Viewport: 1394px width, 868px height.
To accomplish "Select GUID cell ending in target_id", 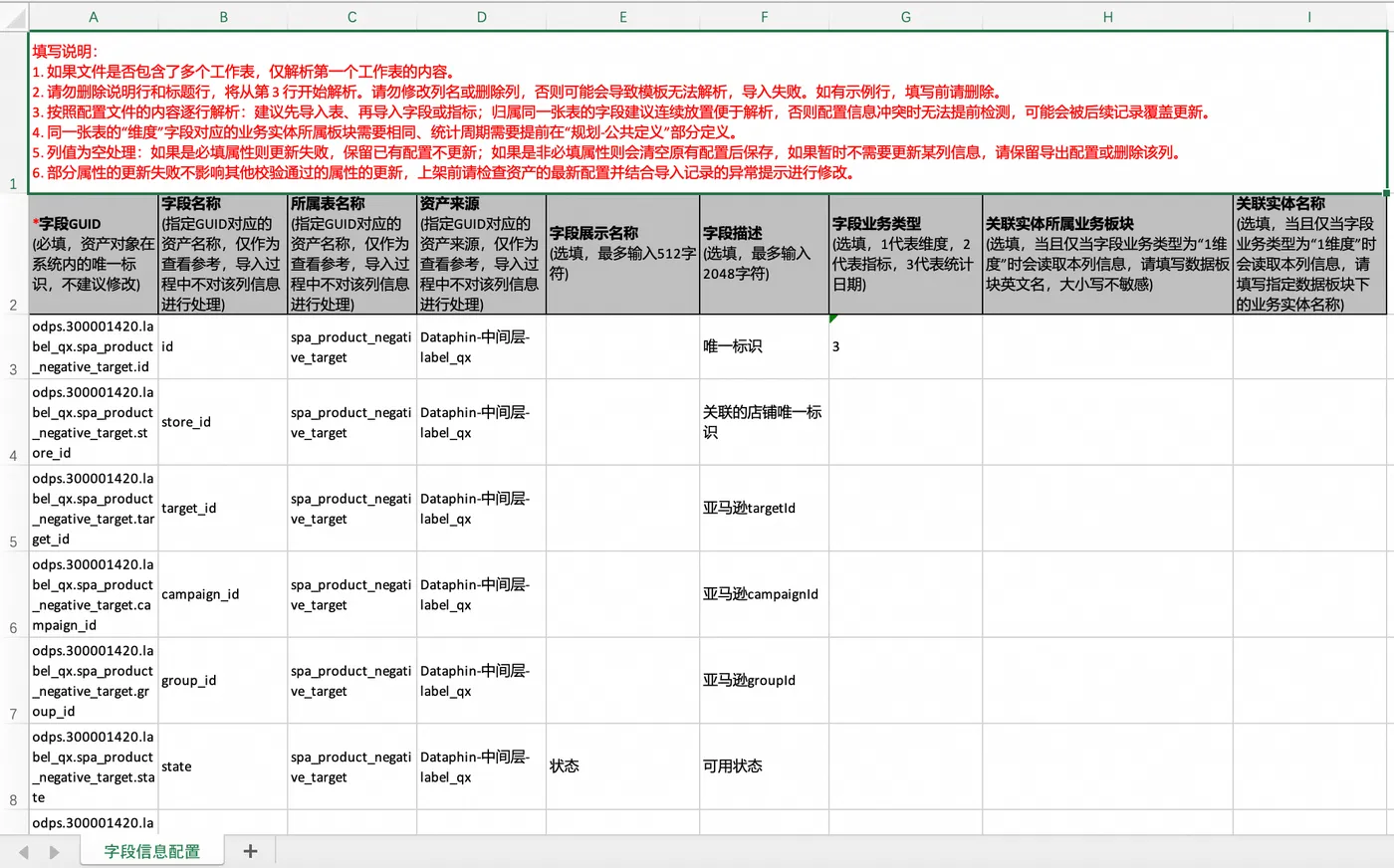I will 94,508.
